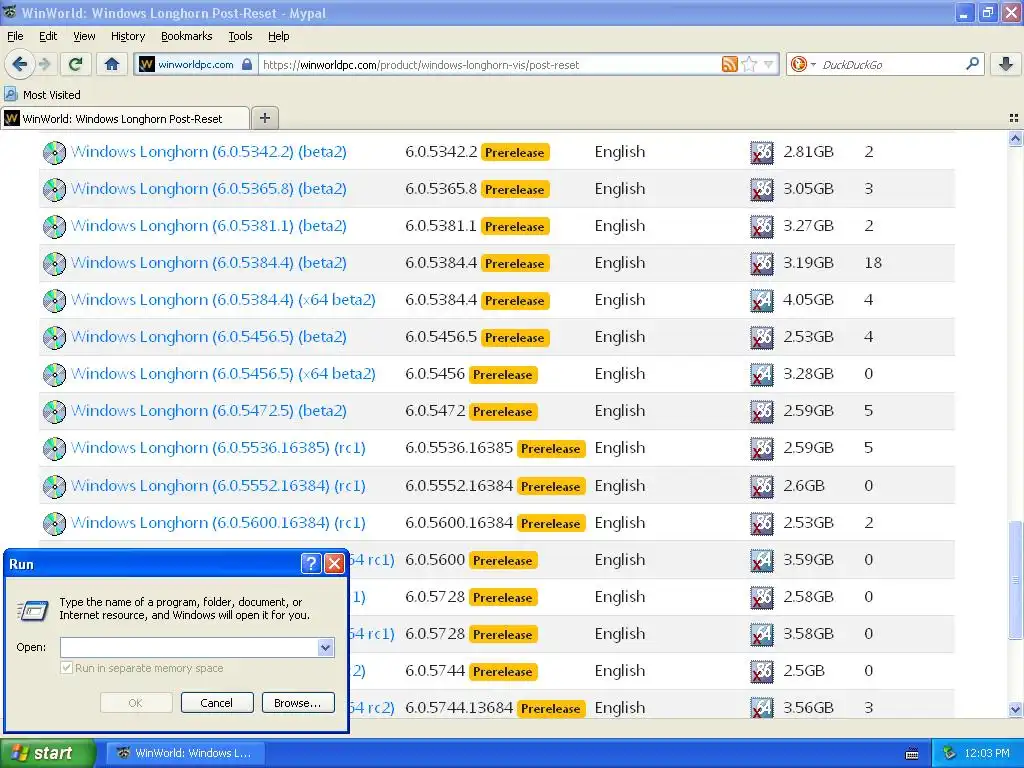Open the Edit menu

48,36
